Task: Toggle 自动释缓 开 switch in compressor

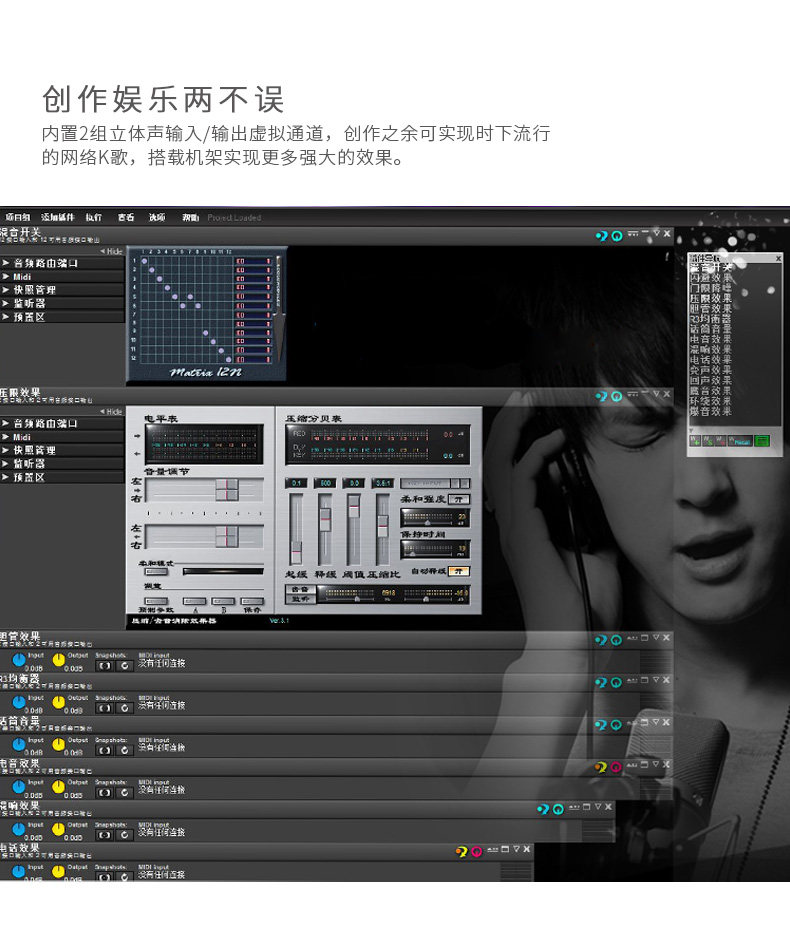Action: click(459, 571)
